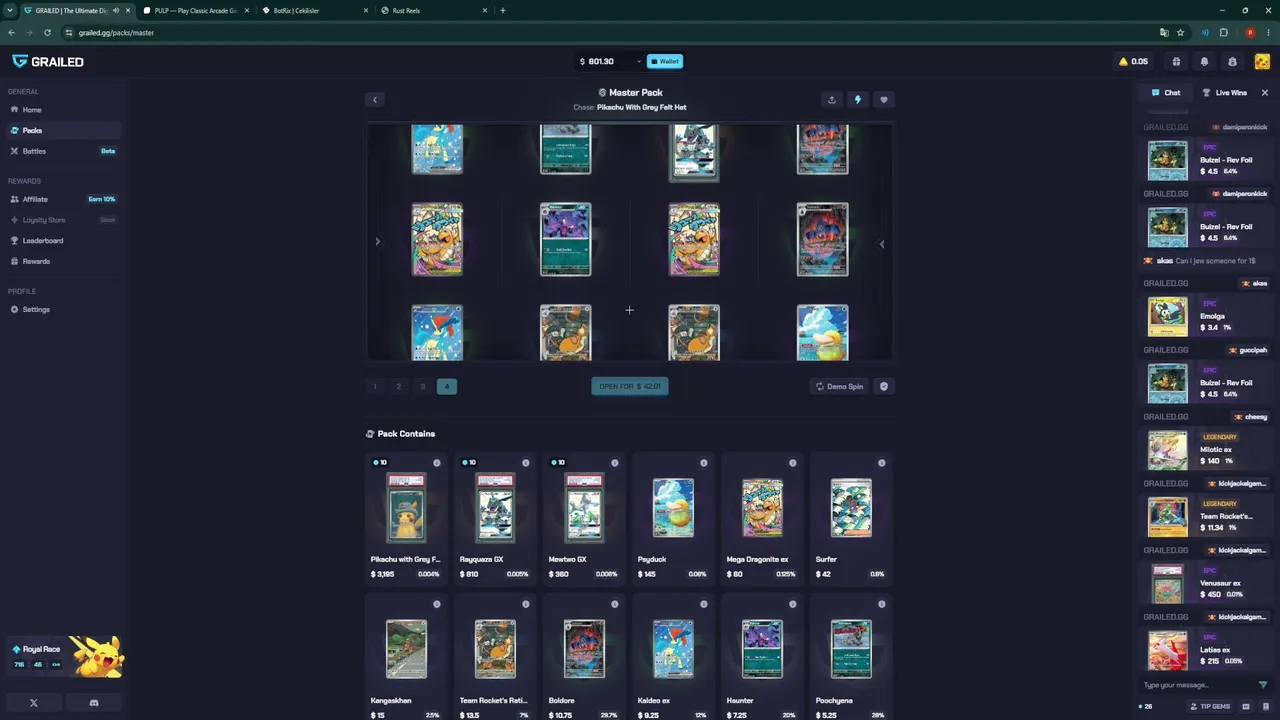Open the gift rewards icon in header
1280x720 pixels.
pos(1176,62)
